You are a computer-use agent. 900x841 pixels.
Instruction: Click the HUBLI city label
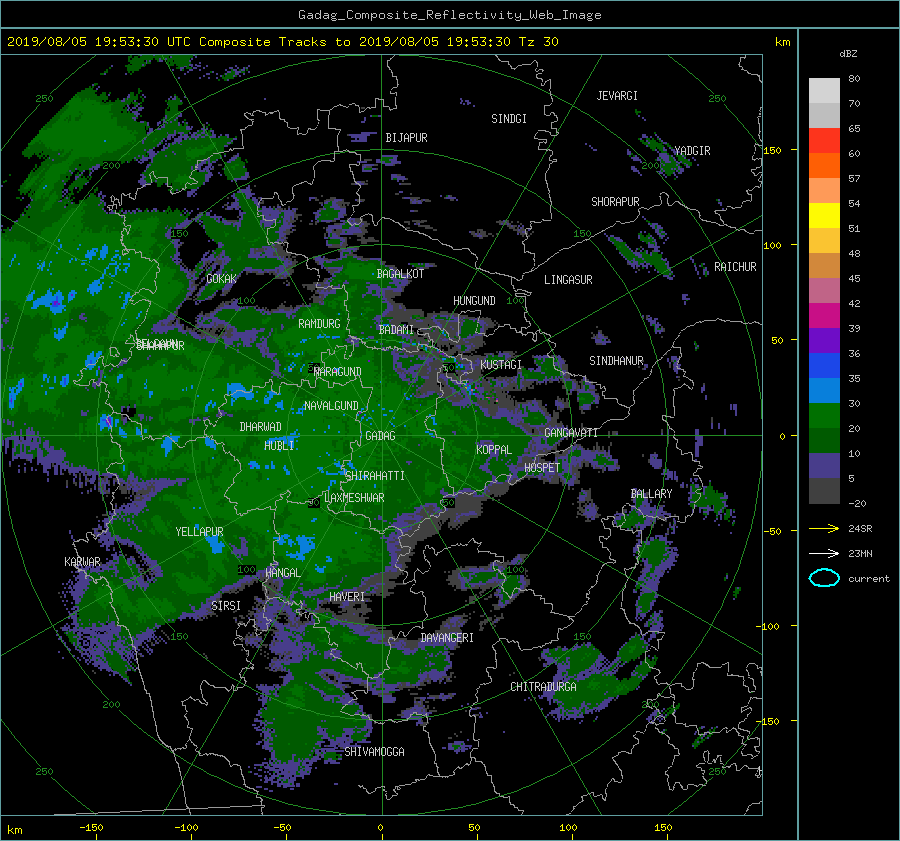point(279,446)
